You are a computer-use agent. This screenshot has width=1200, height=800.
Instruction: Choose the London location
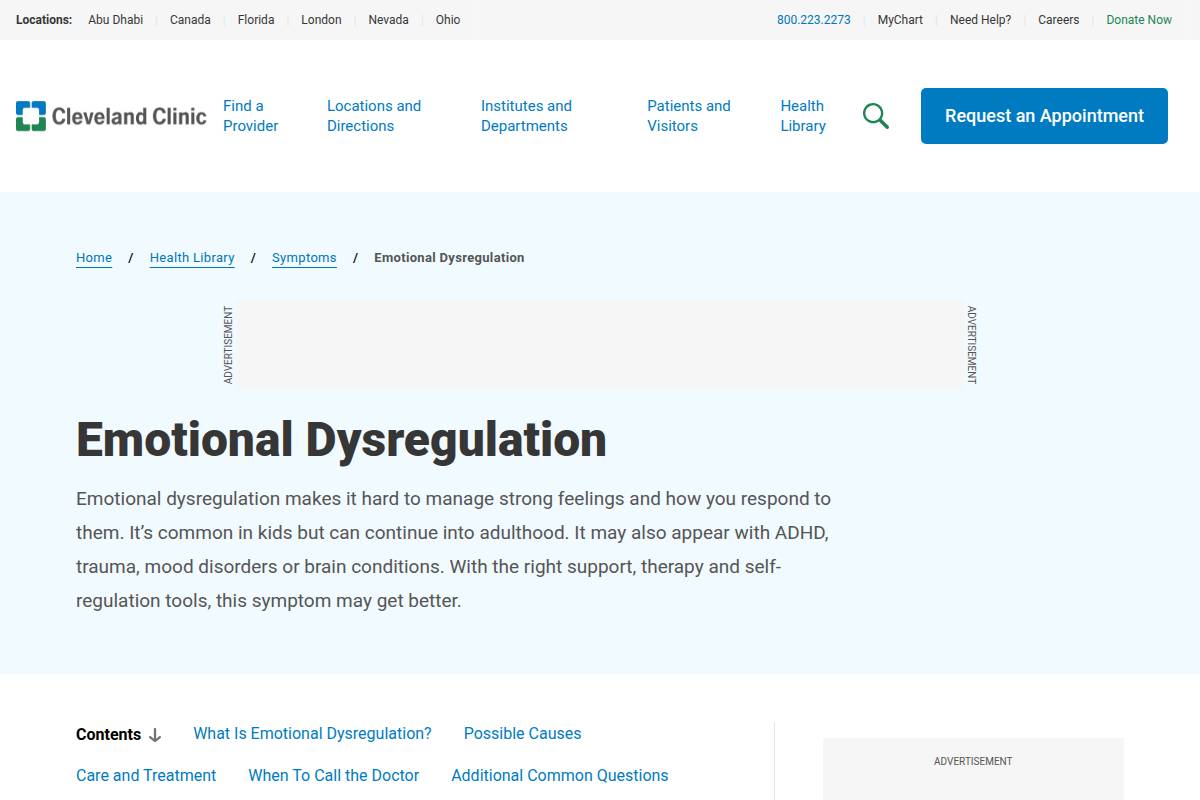click(x=321, y=20)
